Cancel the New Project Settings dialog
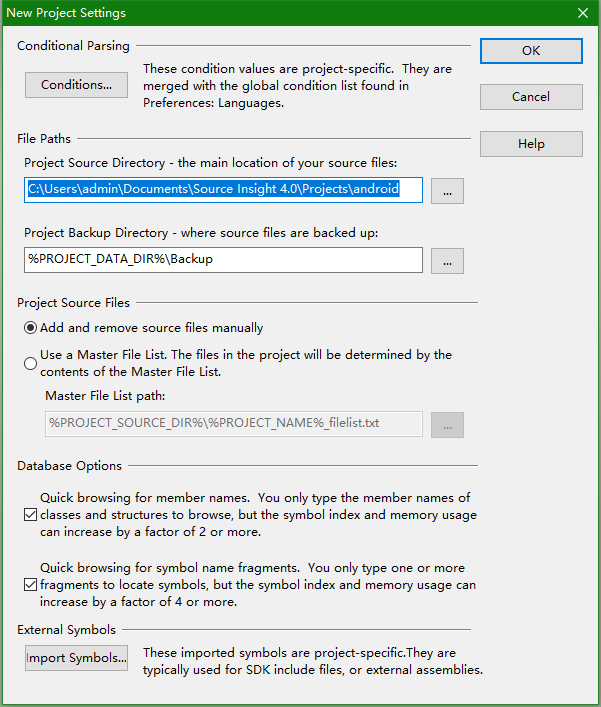Image resolution: width=601 pixels, height=707 pixels. click(x=531, y=97)
